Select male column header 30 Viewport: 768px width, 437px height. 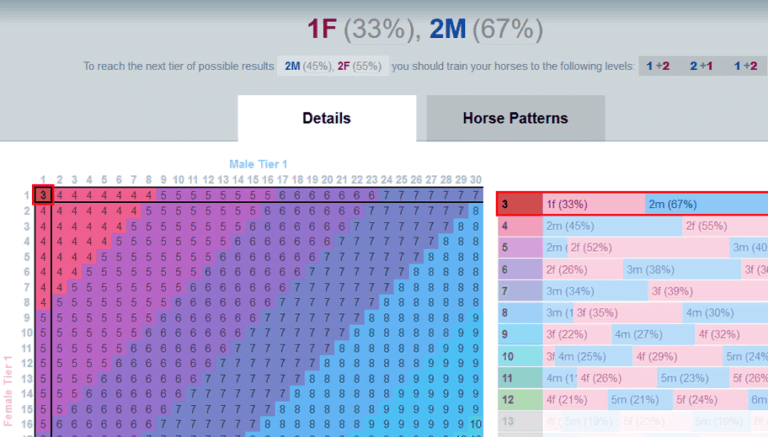click(476, 180)
